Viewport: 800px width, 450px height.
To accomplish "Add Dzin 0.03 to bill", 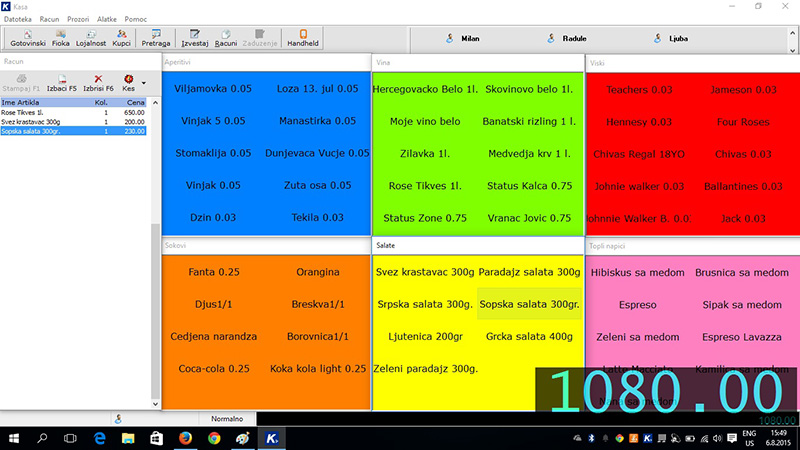I will (x=213, y=217).
